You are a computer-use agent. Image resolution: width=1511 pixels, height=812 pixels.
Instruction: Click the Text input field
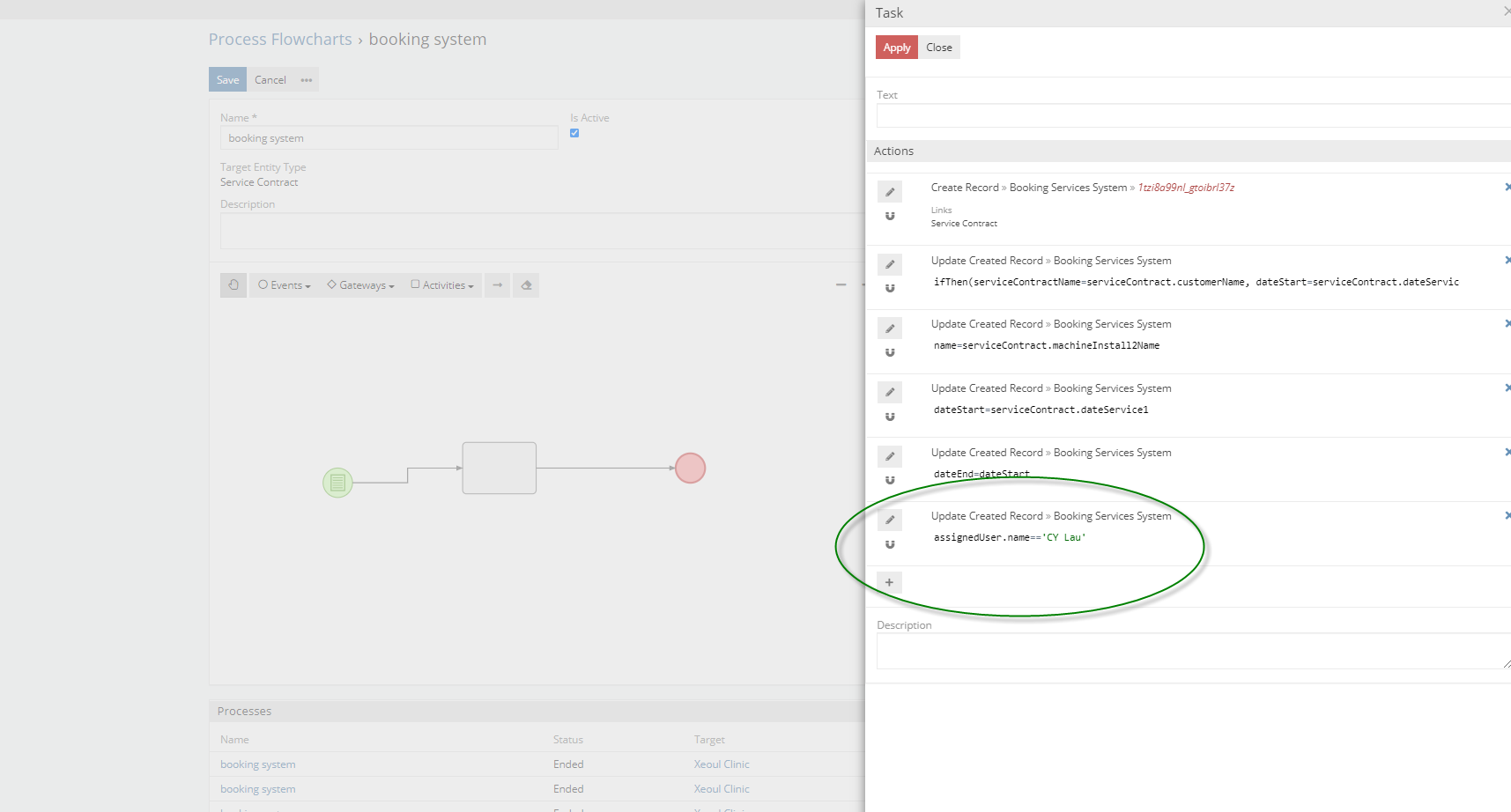1189,115
